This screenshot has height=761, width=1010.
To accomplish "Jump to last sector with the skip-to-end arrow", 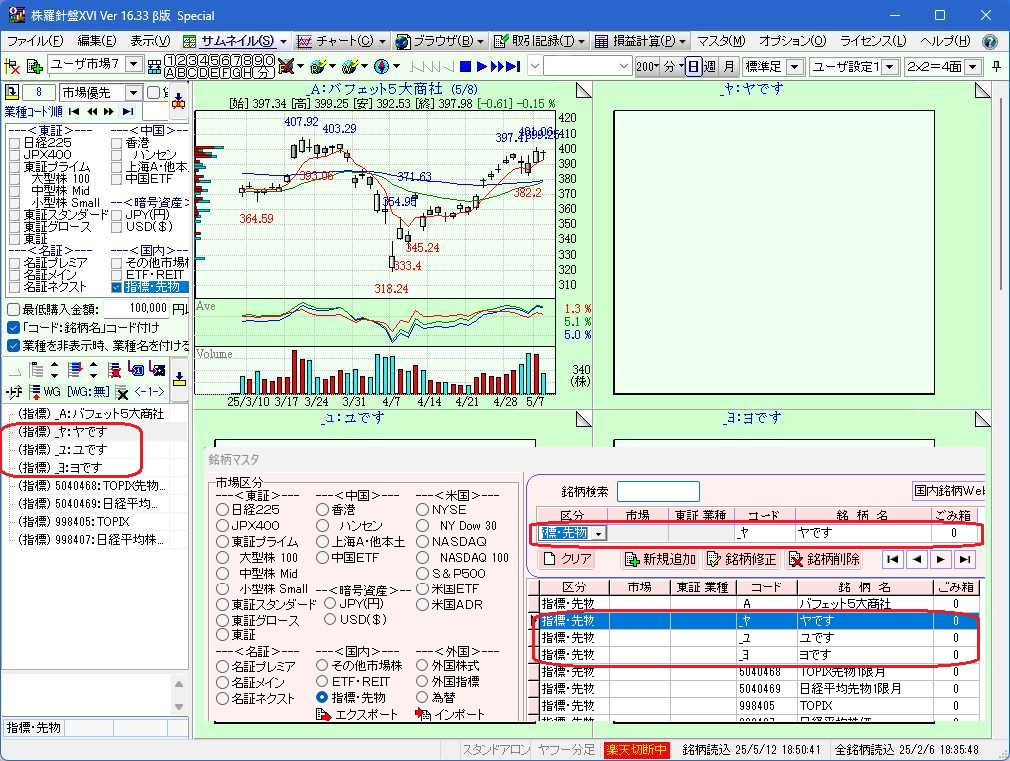I will 128,111.
